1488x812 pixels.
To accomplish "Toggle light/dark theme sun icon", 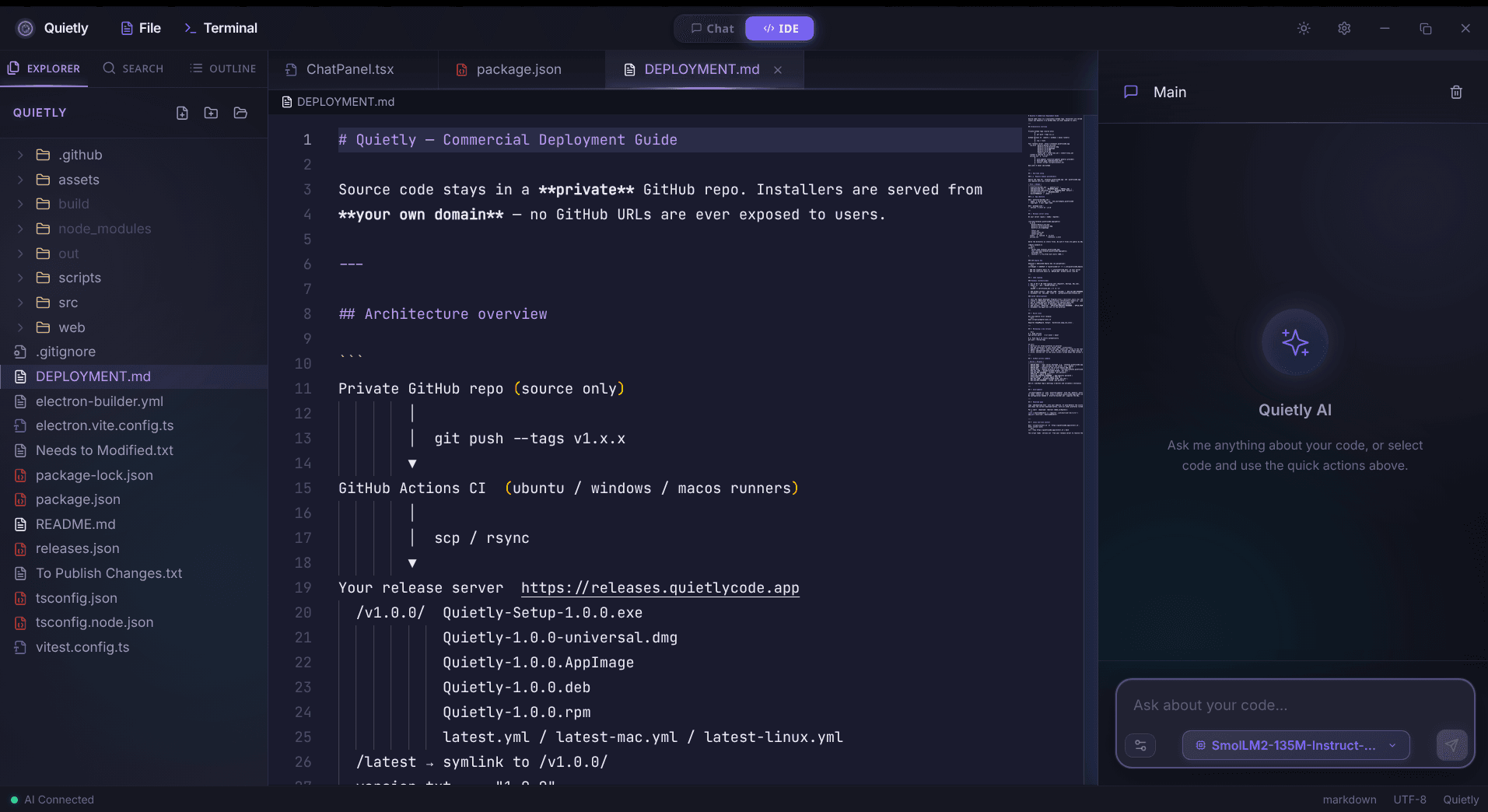I will [1304, 28].
